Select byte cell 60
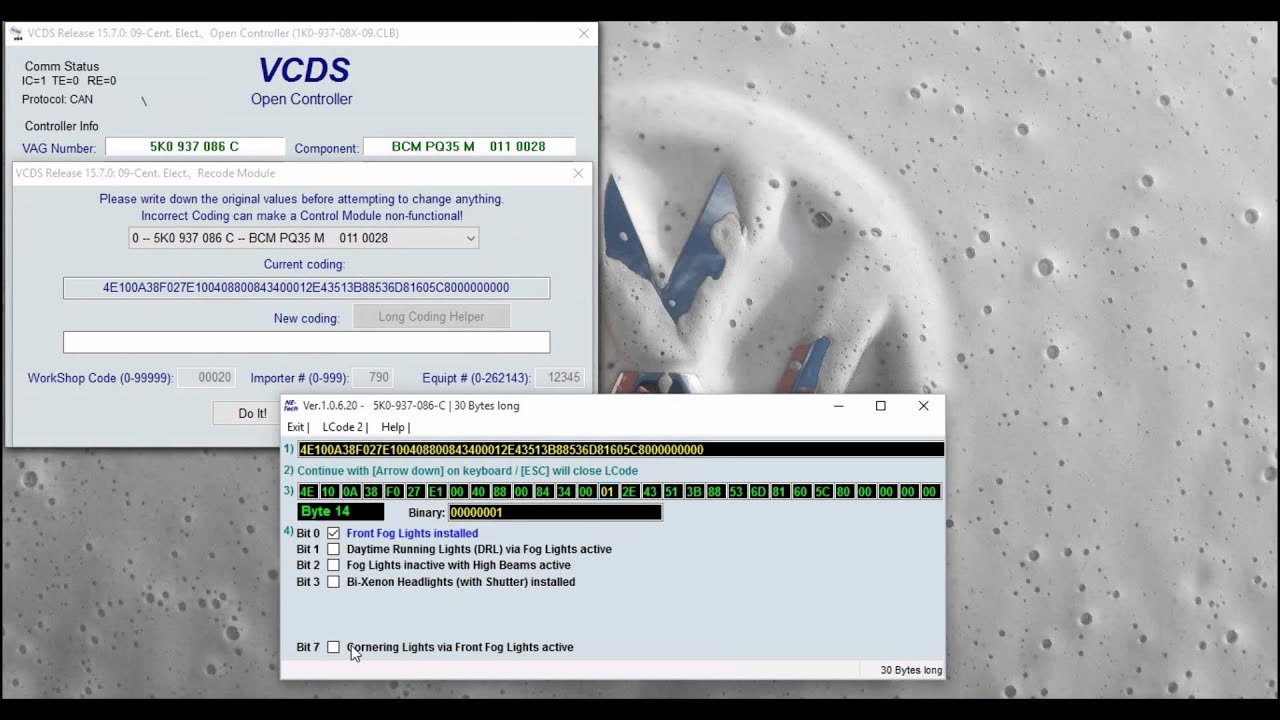Image resolution: width=1280 pixels, height=720 pixels. (801, 491)
